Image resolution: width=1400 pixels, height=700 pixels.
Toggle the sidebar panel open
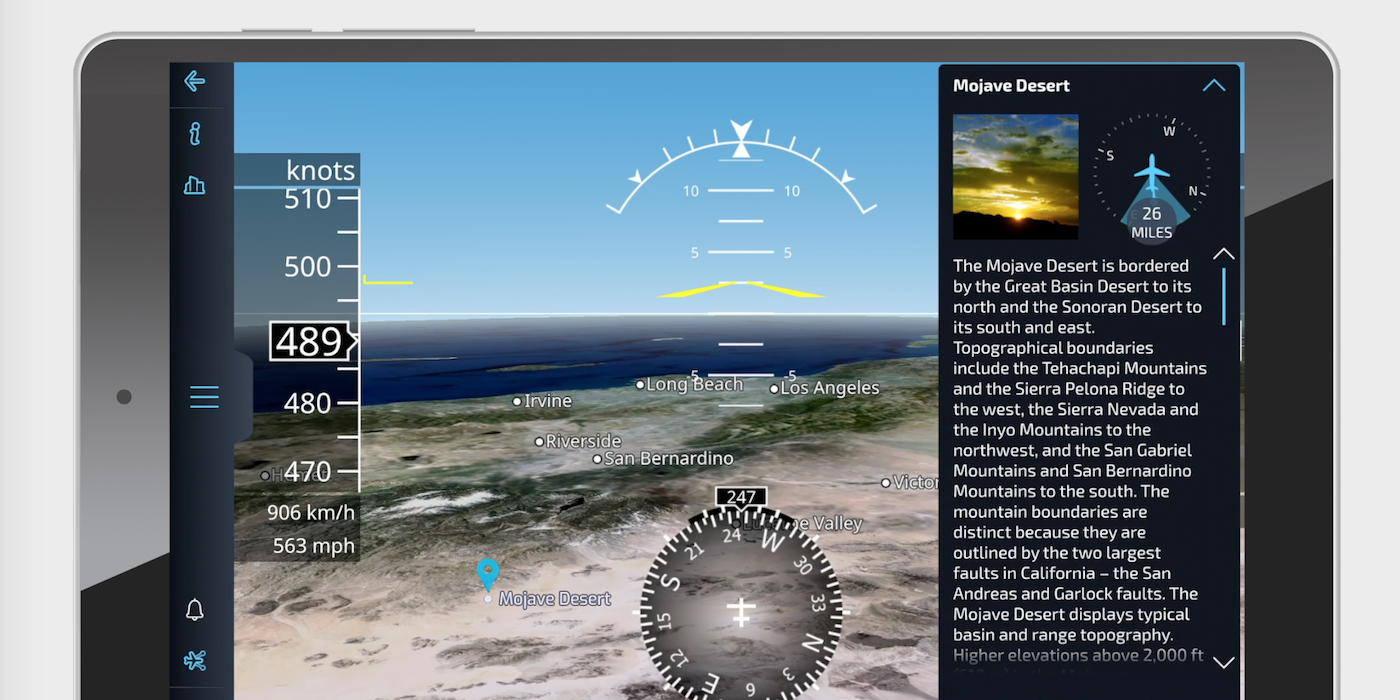pyautogui.click(x=241, y=397)
